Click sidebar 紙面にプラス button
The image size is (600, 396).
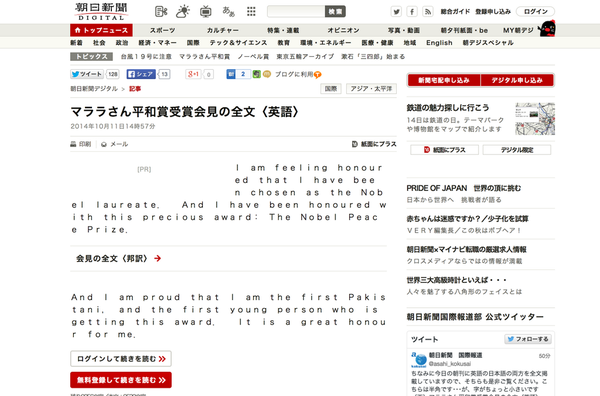pos(444,150)
